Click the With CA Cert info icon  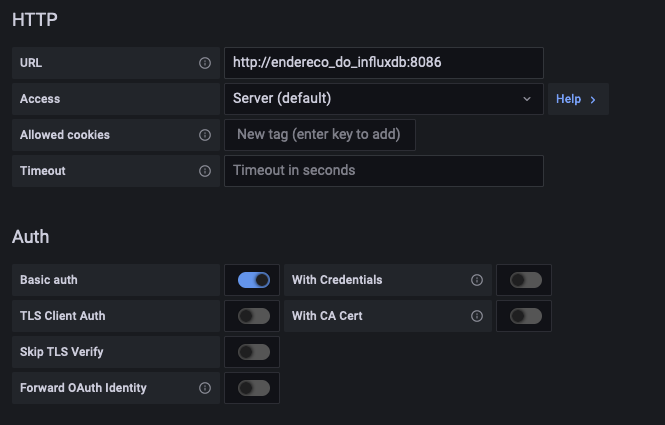477,316
